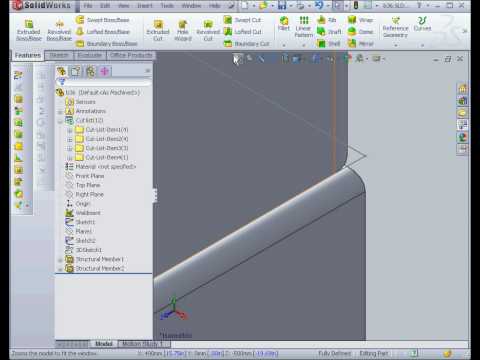The image size is (480, 360).
Task: Select the Rib feature
Action: pyautogui.click(x=327, y=20)
